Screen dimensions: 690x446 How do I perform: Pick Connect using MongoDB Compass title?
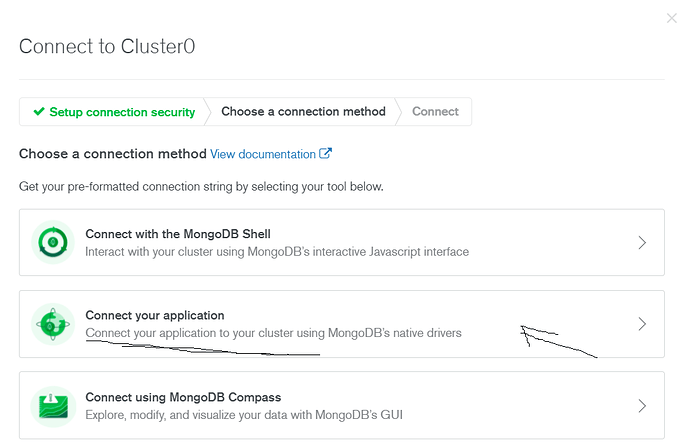point(183,397)
